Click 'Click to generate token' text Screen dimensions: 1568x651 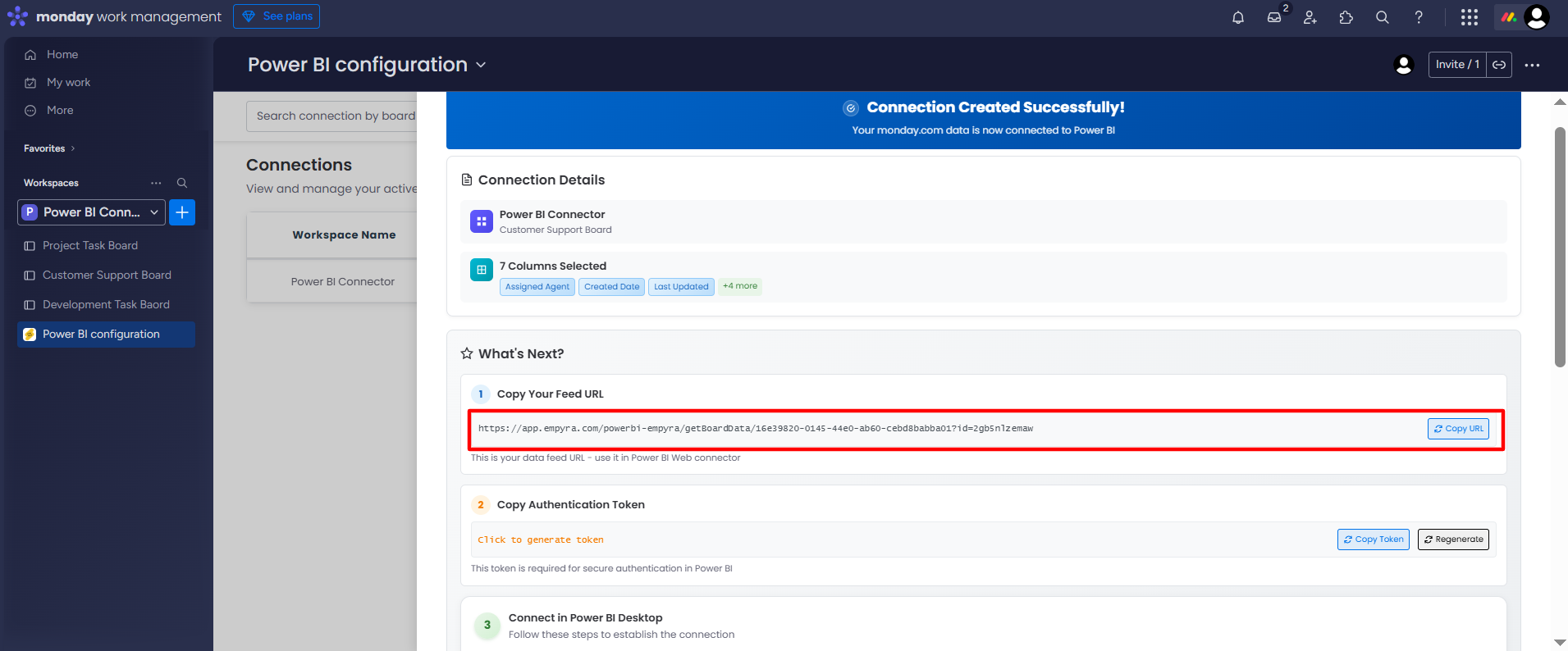coord(541,539)
